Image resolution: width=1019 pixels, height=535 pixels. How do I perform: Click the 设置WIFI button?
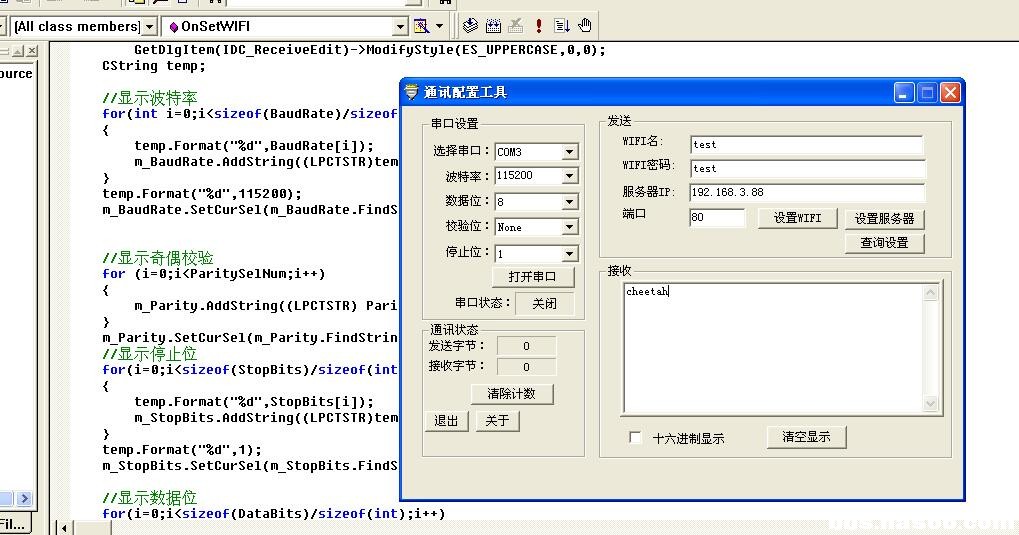797,218
